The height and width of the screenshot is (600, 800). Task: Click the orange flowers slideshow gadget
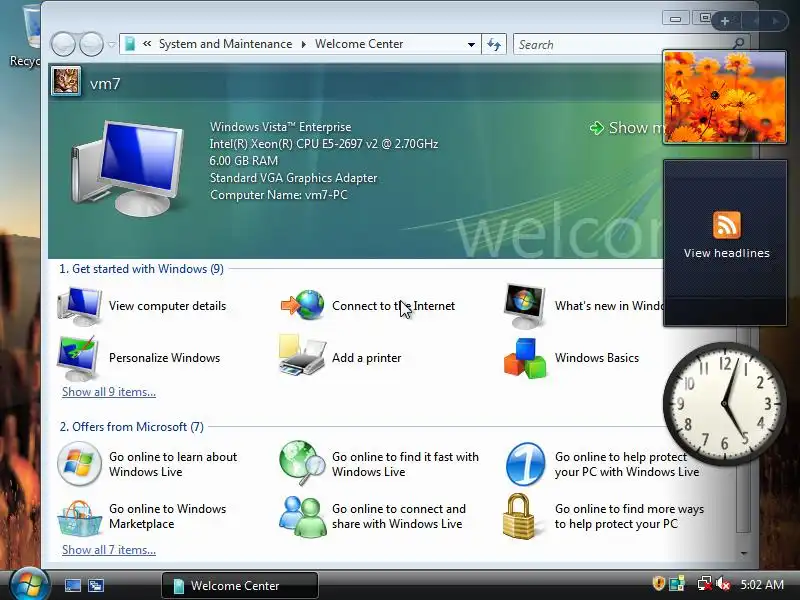(724, 97)
